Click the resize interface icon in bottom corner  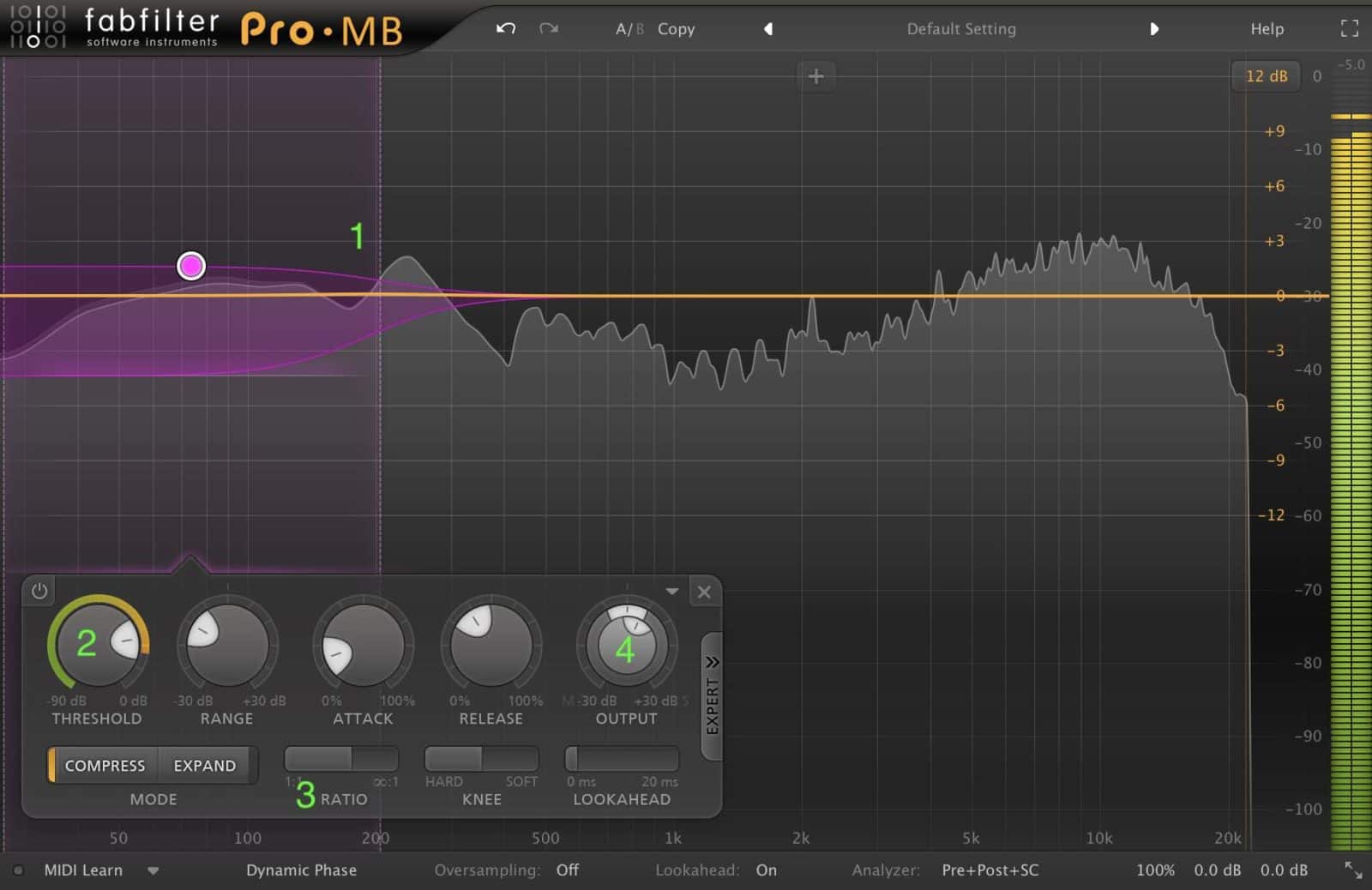[x=1353, y=869]
